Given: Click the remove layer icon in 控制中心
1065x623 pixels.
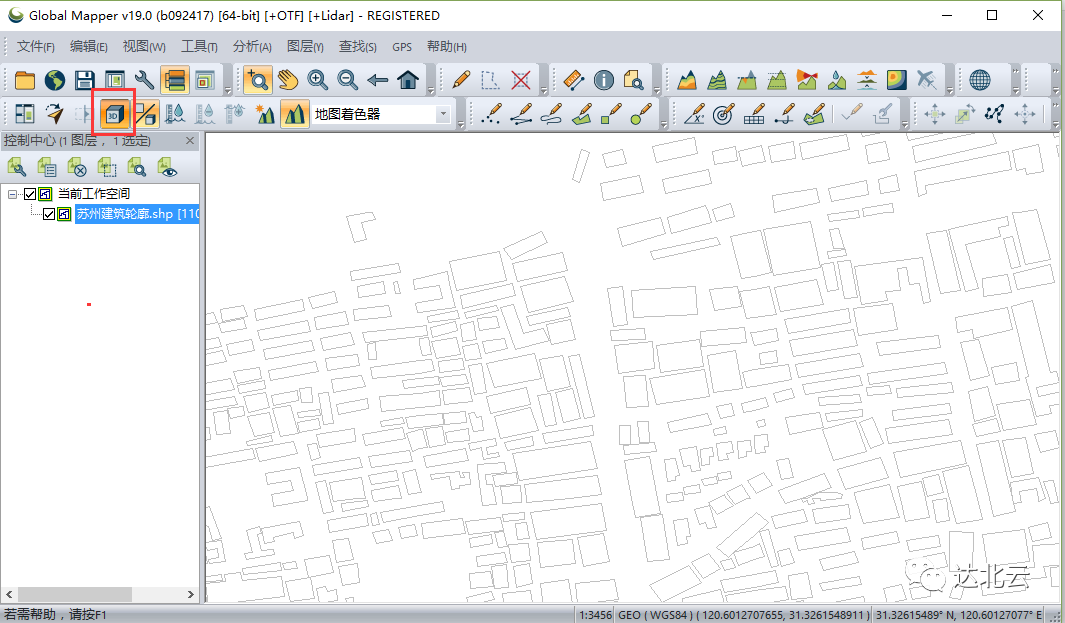Looking at the screenshot, I should (76, 166).
